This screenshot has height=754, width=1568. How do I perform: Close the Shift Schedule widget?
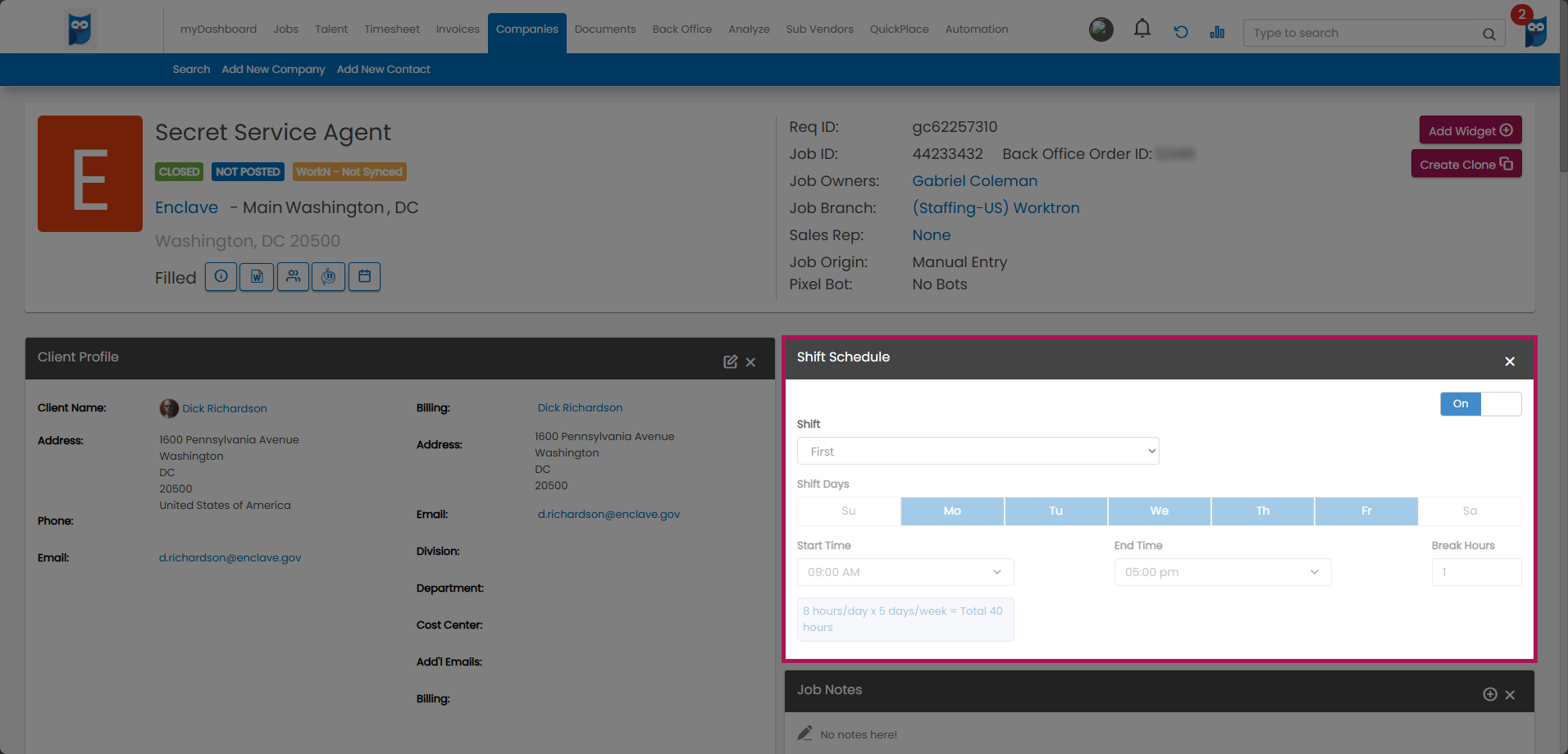(1510, 361)
